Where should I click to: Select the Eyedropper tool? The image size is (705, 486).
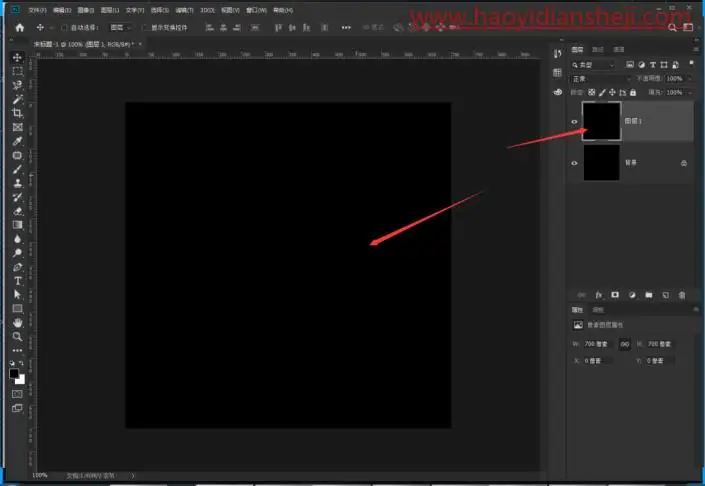(17, 141)
